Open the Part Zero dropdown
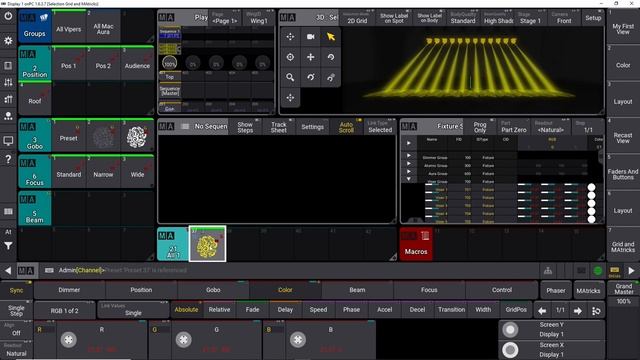 [513, 127]
